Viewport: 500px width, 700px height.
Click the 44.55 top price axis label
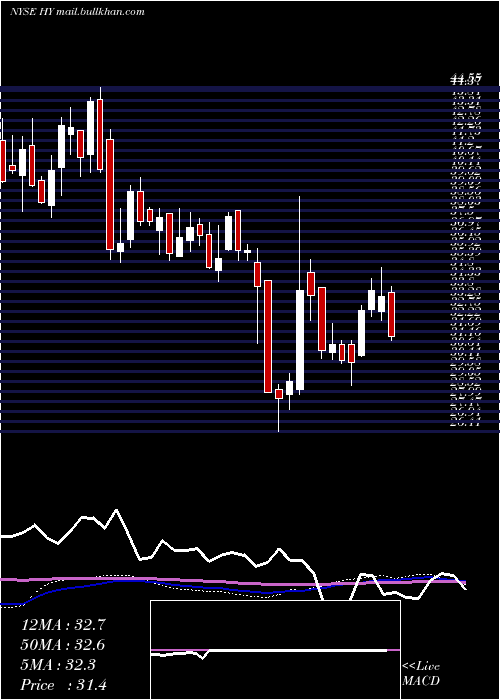pos(466,80)
